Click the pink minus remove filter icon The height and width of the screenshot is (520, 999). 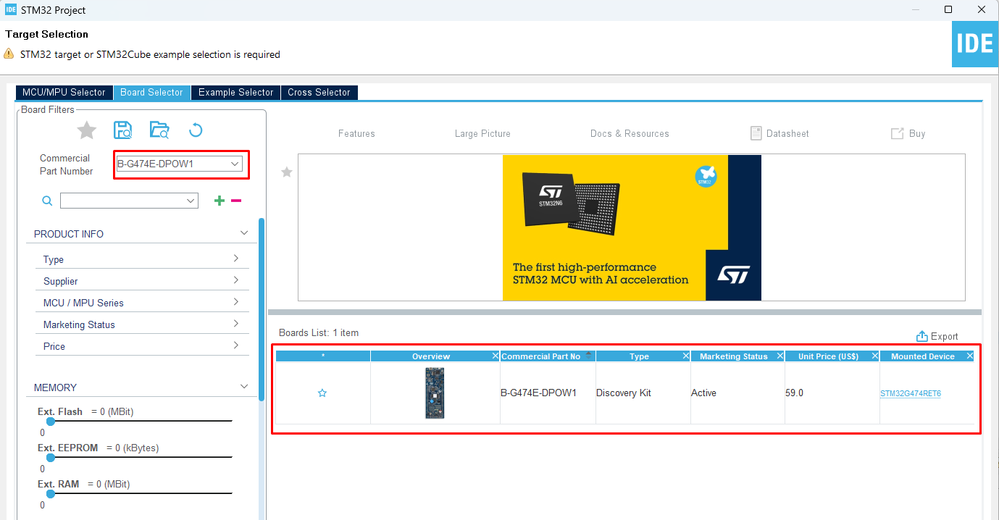(236, 201)
